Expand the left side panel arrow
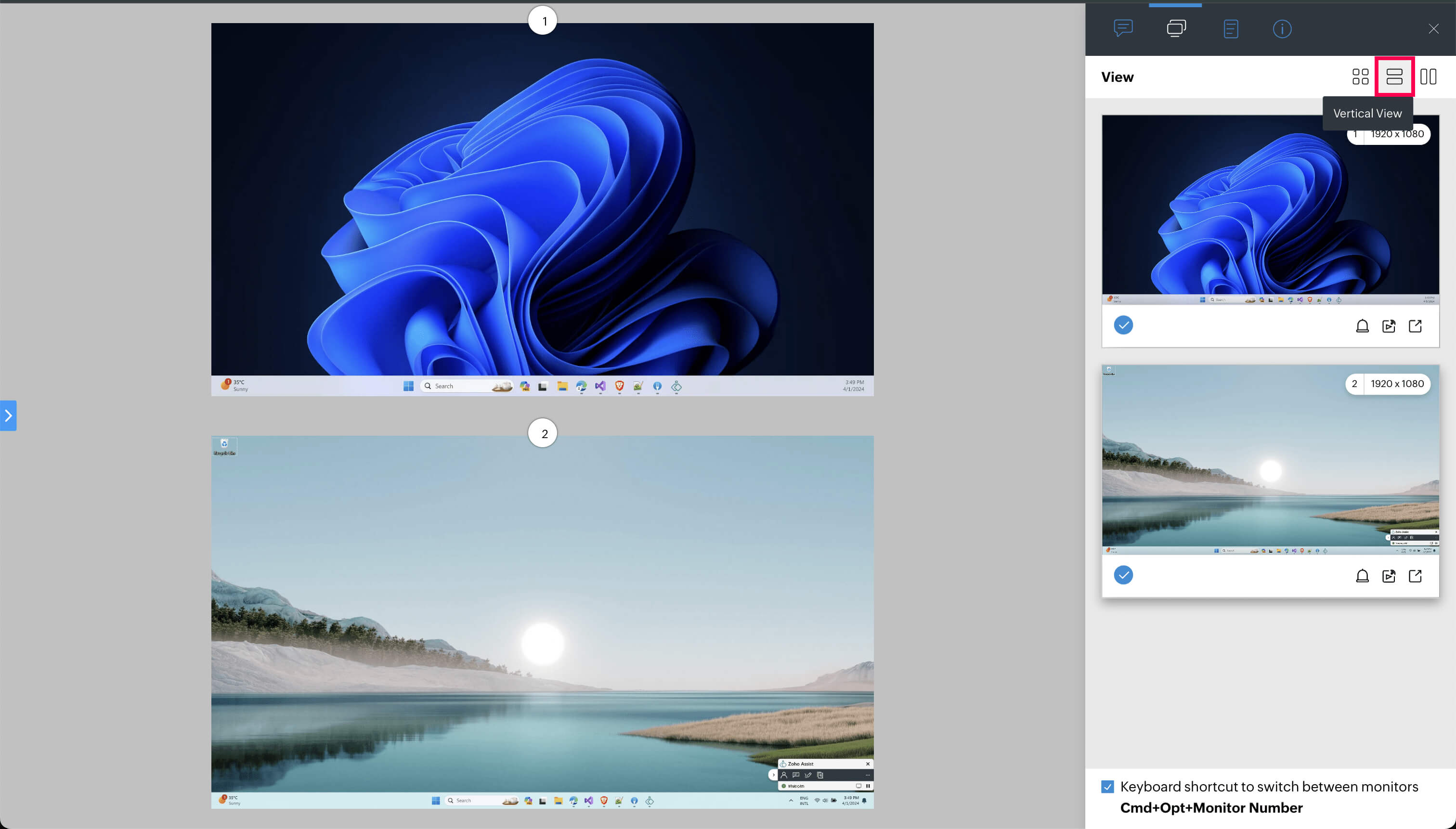The width and height of the screenshot is (1456, 829). click(x=8, y=415)
